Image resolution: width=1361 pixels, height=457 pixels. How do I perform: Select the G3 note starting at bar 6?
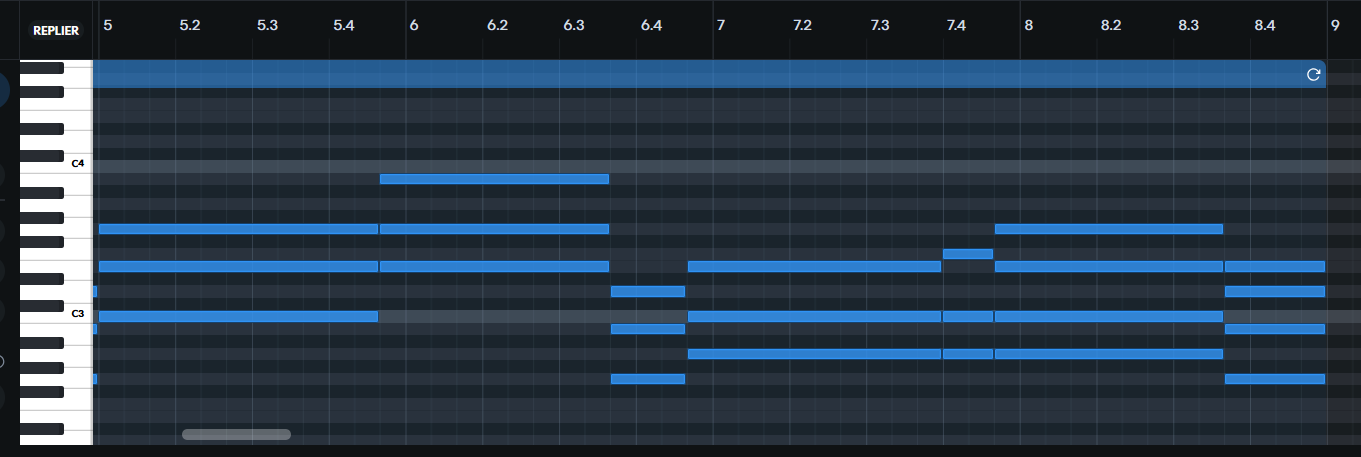494,229
